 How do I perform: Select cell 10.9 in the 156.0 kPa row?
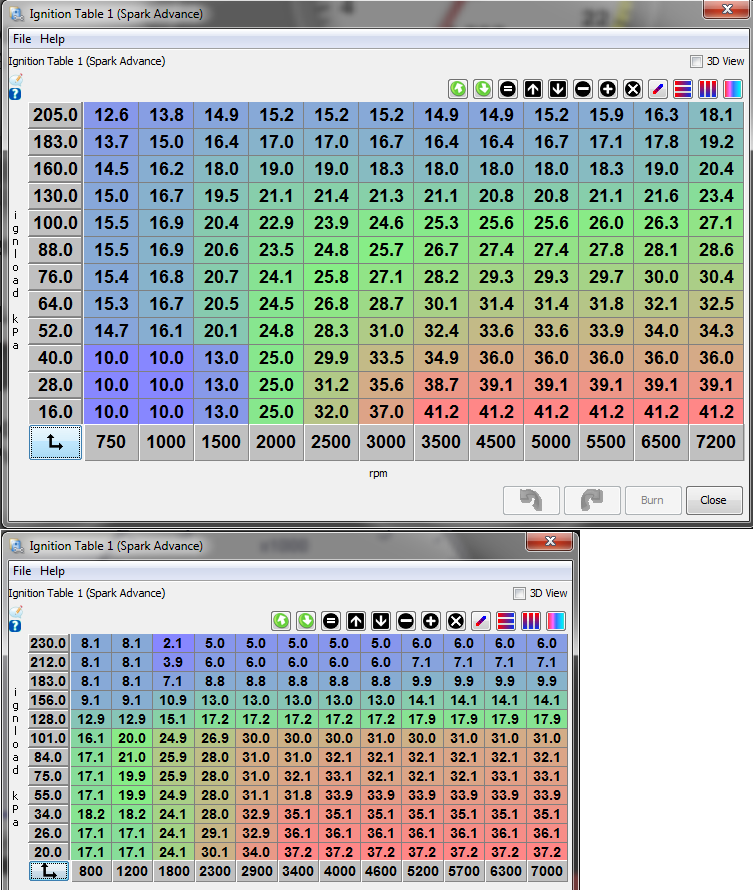(173, 700)
